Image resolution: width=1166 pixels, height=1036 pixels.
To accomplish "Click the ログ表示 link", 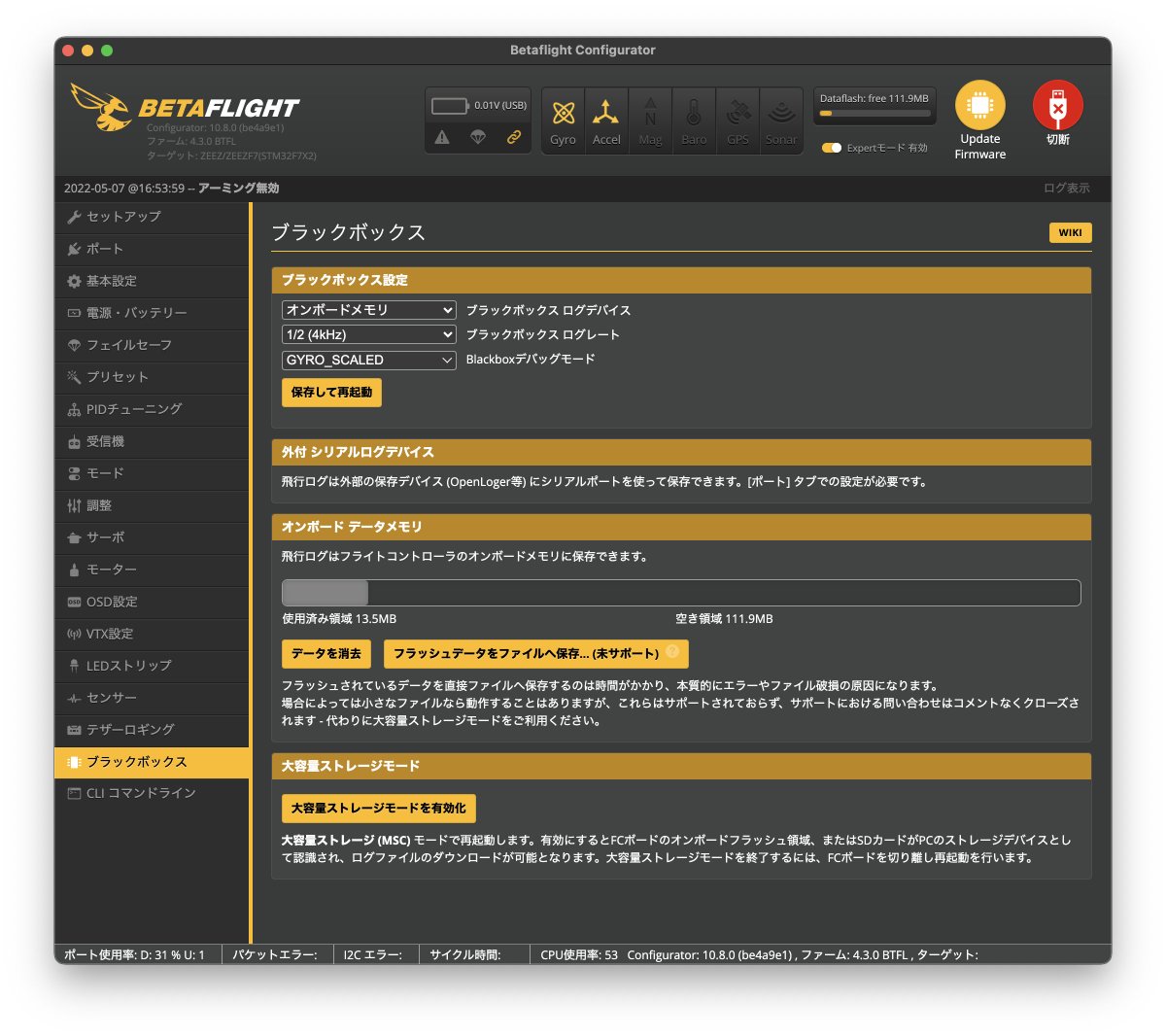I will coord(1067,189).
